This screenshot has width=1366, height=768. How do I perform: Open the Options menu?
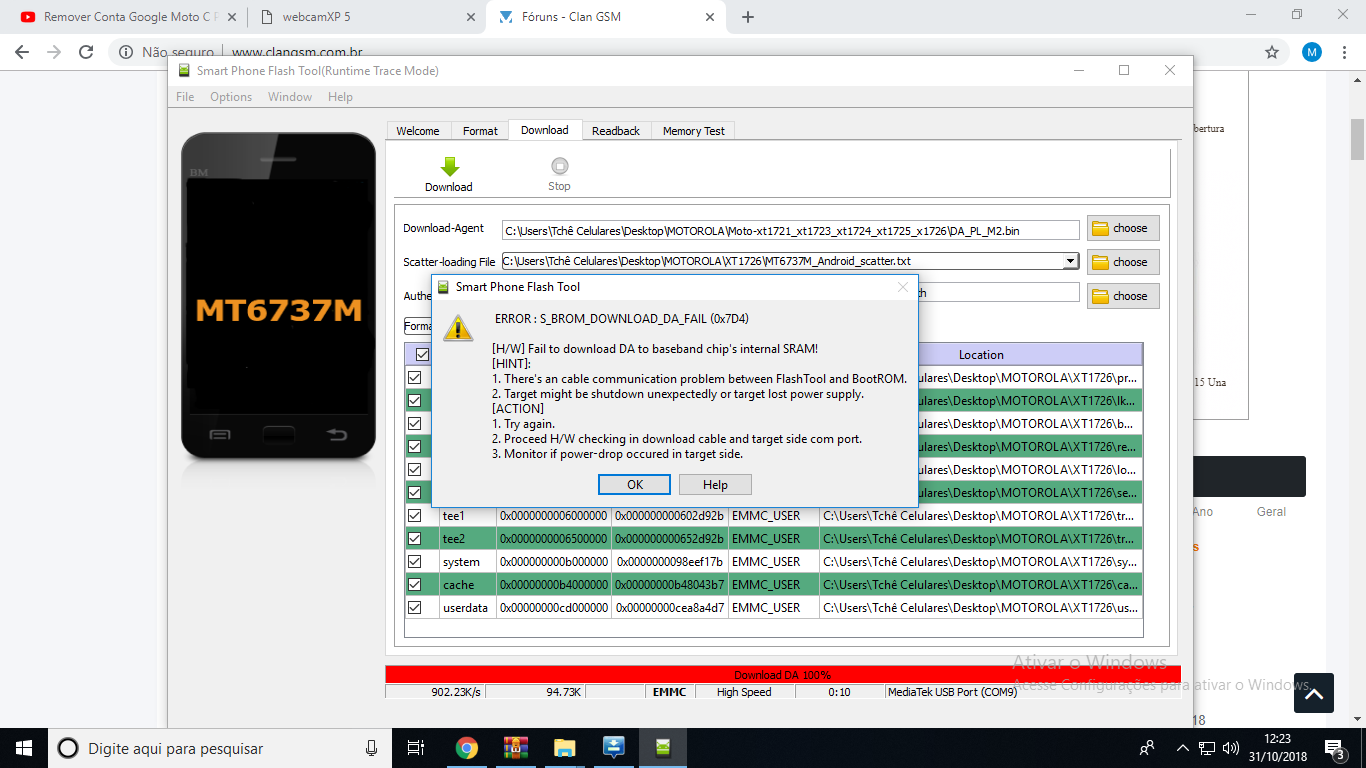tap(231, 97)
